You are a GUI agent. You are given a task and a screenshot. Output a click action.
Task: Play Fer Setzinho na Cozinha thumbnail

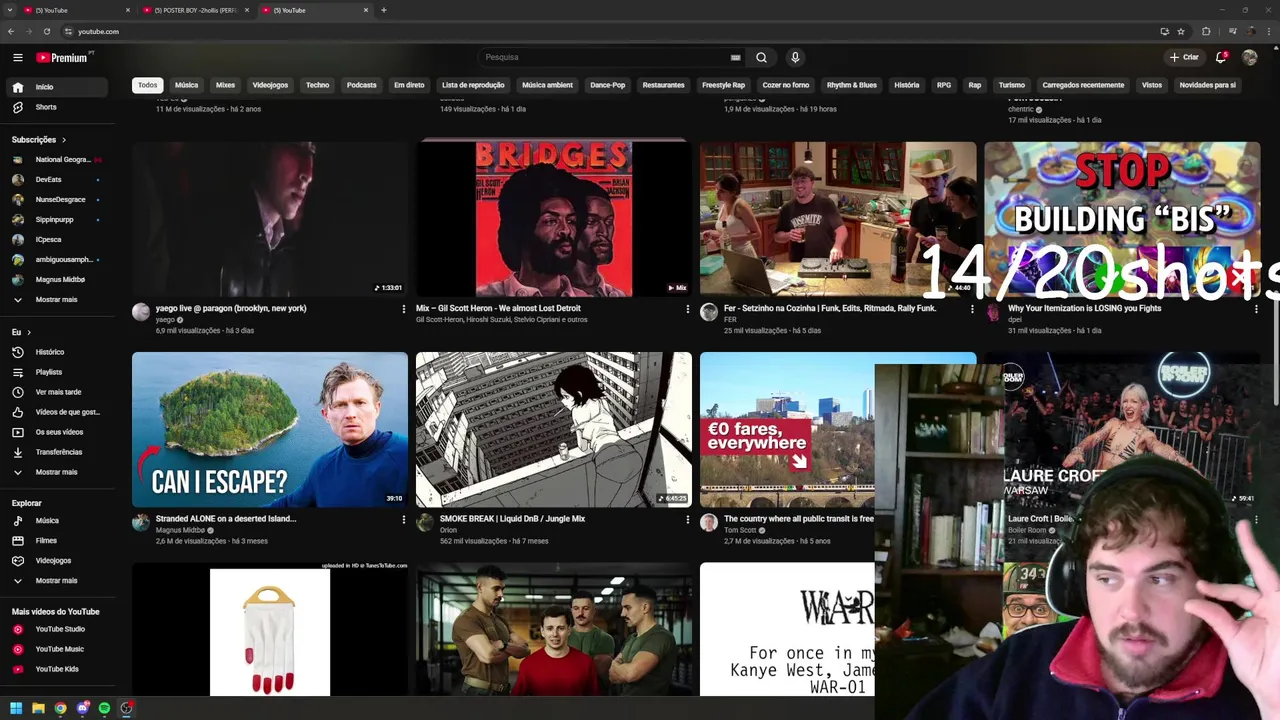838,219
